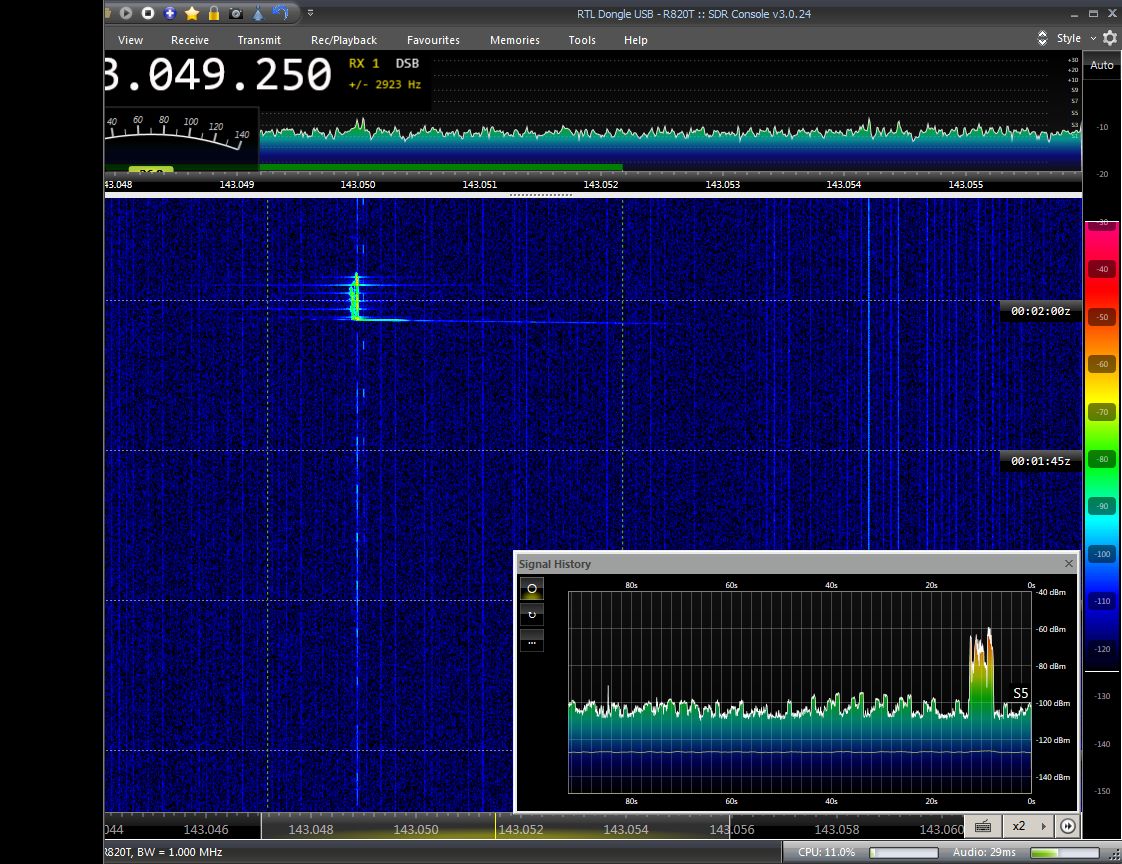This screenshot has width=1122, height=864.
Task: Click the green filter passband bar under the spectrum
Action: [441, 168]
